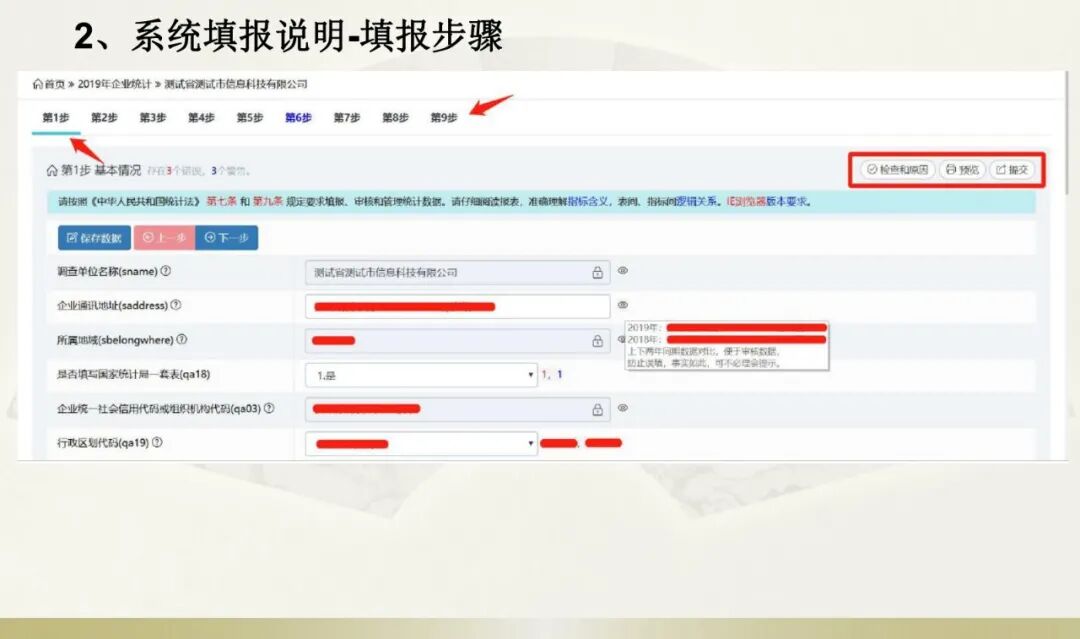Click the 检查和原因 button
Screen dimensions: 1080x639
[x=897, y=169]
